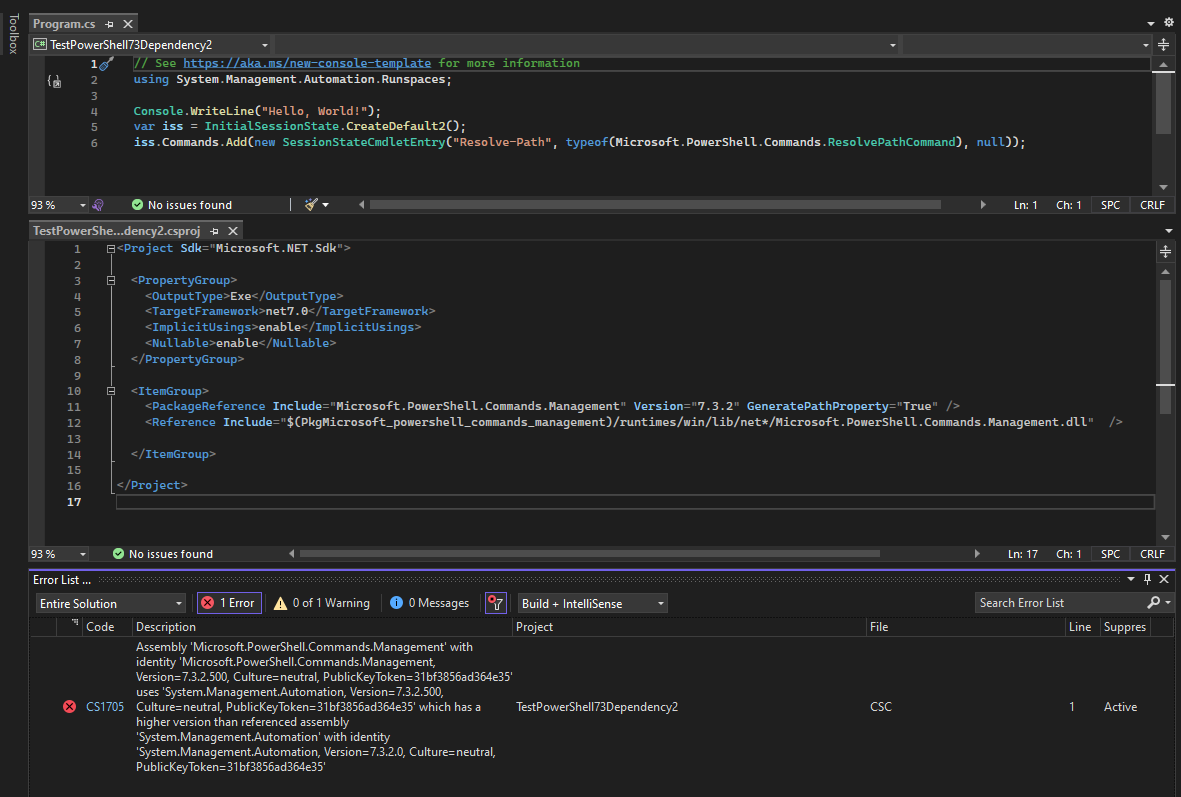The height and width of the screenshot is (797, 1181).
Task: Open the code cleanup dropdown arrow beside the broom
Action: point(325,205)
